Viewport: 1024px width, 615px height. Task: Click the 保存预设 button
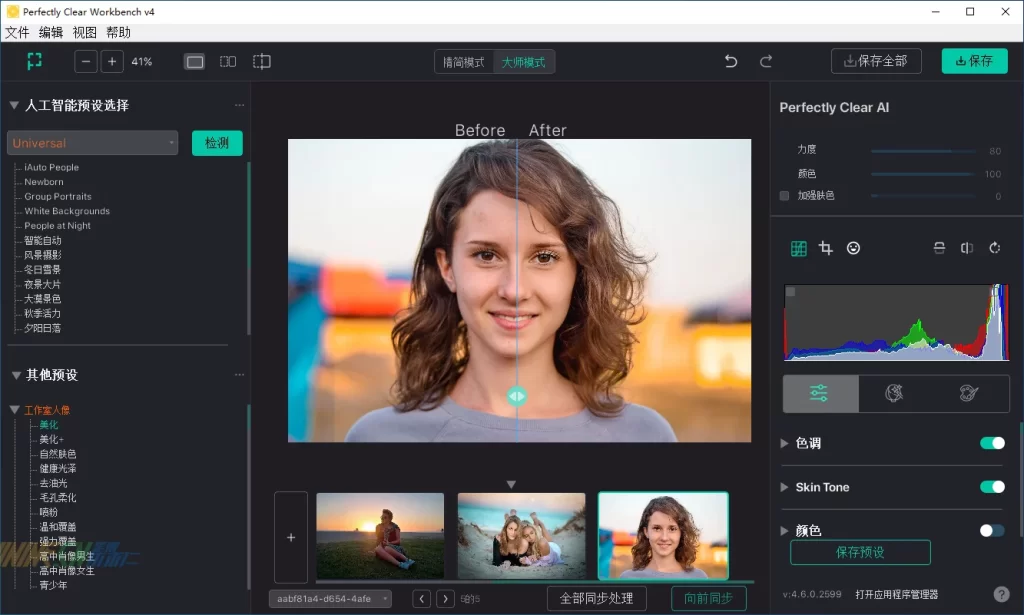(x=860, y=552)
